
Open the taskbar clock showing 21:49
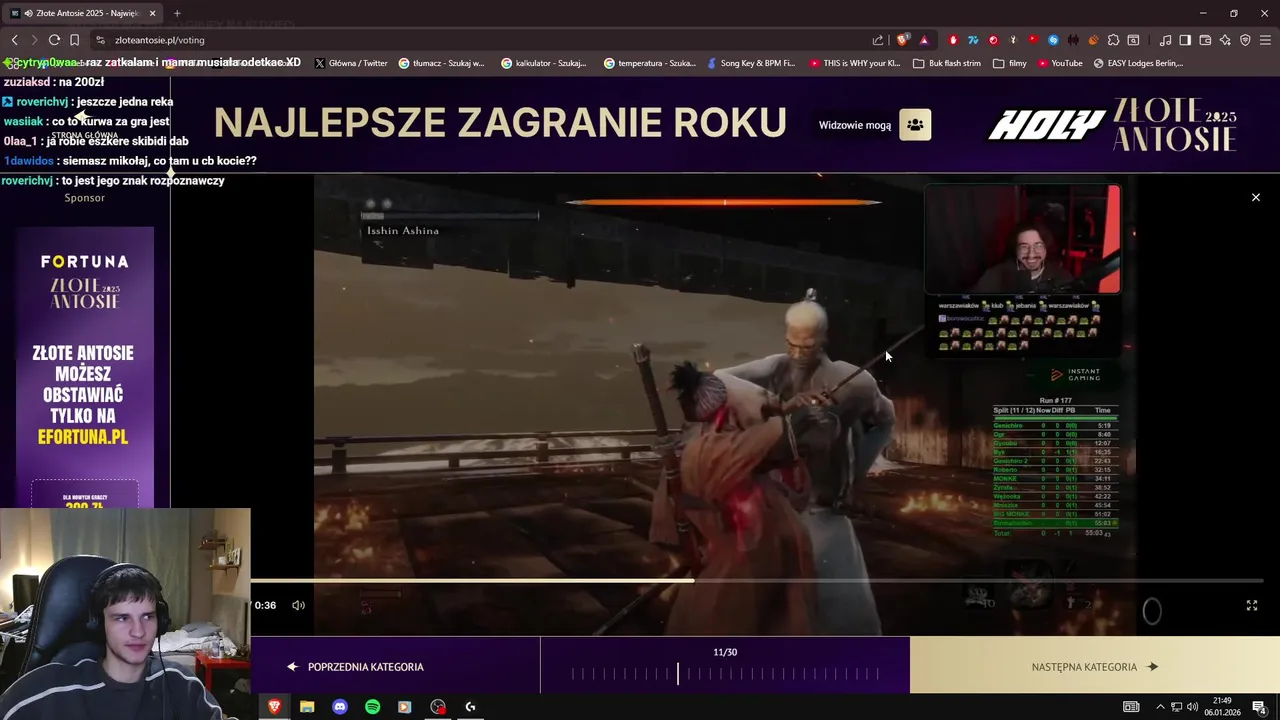tap(1224, 707)
